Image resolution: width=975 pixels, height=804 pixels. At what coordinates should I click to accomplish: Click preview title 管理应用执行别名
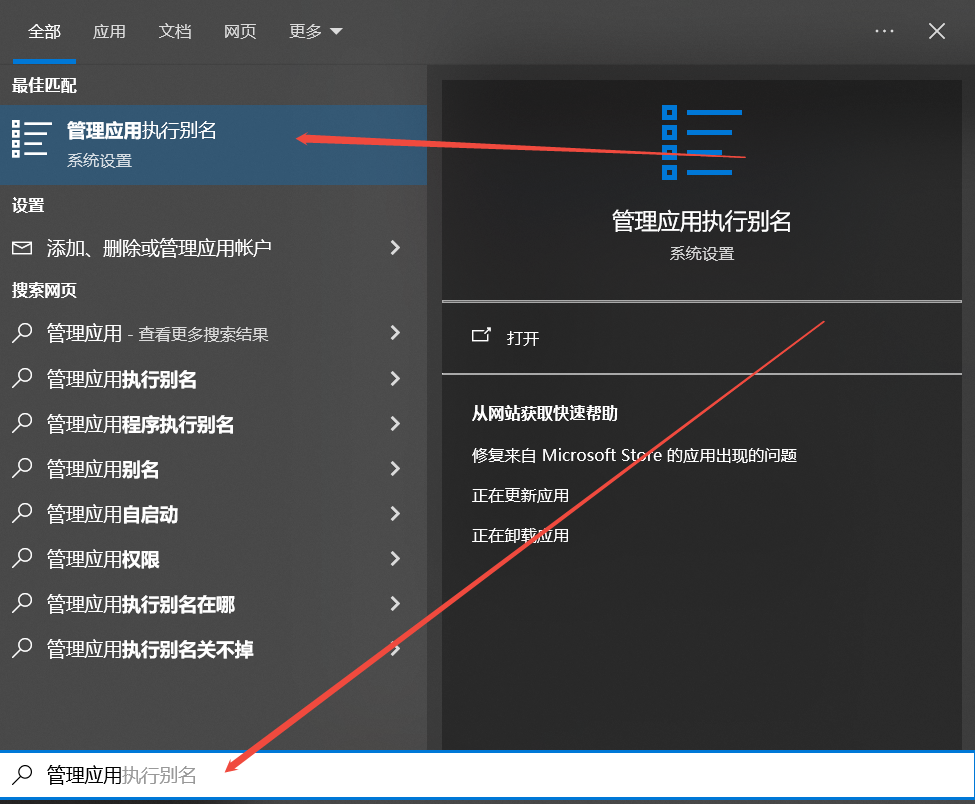[701, 221]
